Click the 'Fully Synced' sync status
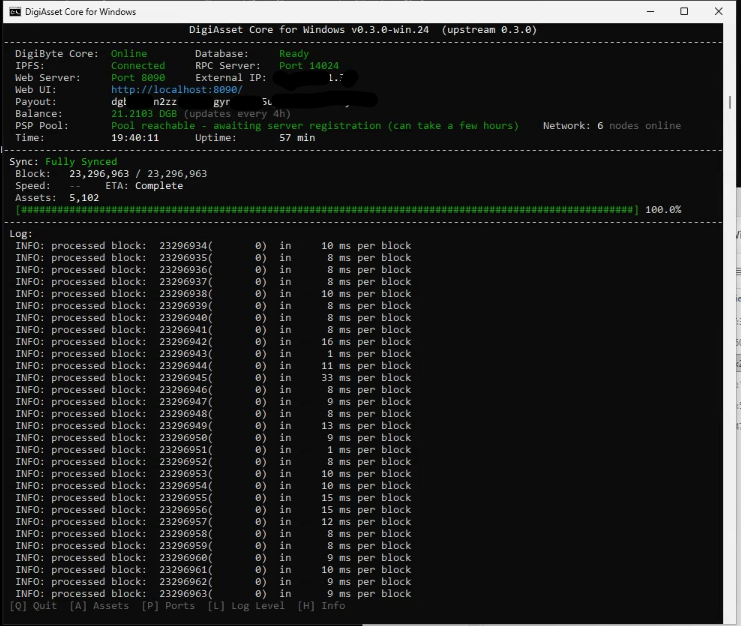The image size is (741, 626). click(81, 162)
